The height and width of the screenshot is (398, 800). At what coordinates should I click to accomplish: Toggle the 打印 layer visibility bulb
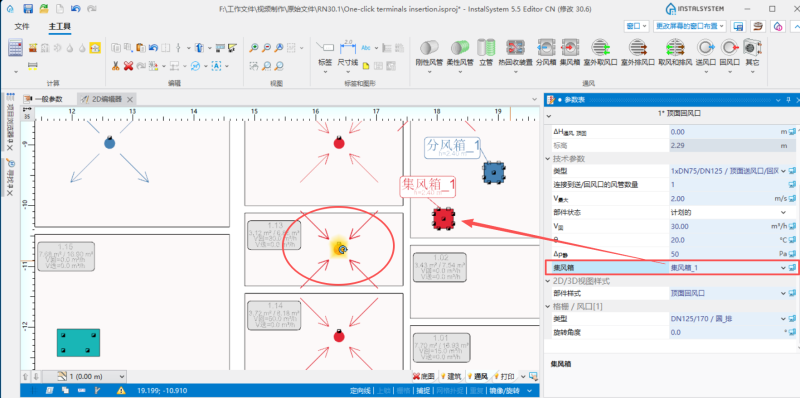click(497, 377)
